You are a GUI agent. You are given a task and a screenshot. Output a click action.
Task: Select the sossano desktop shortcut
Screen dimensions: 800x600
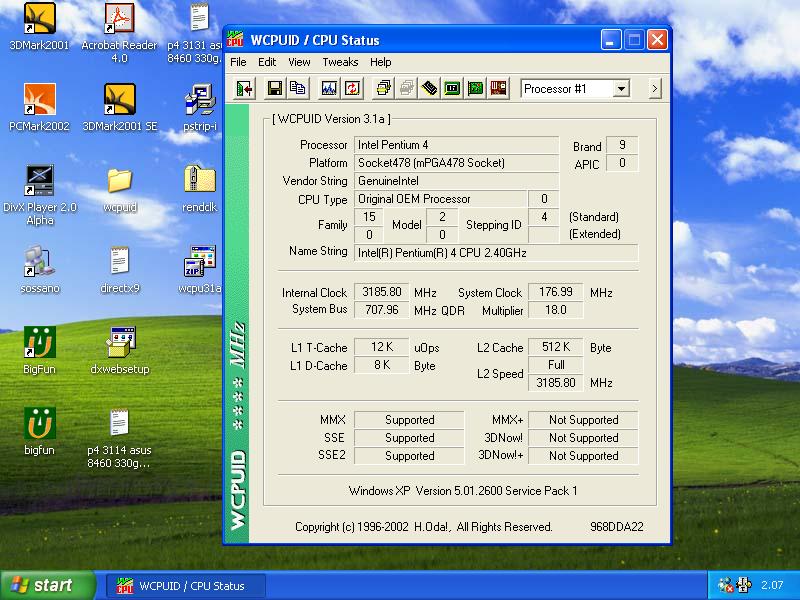pos(40,270)
